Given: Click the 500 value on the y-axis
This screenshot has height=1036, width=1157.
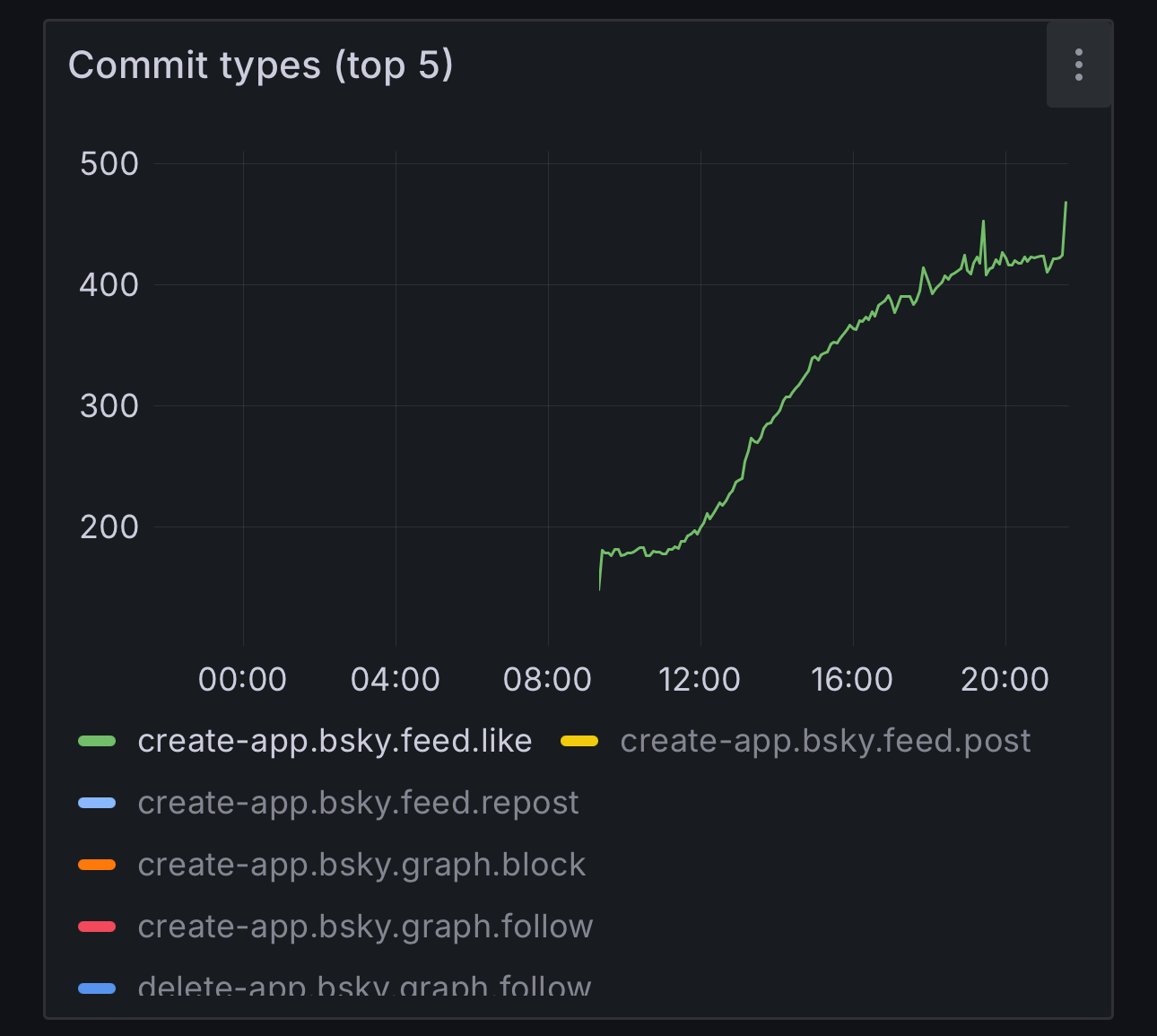Looking at the screenshot, I should pyautogui.click(x=109, y=164).
